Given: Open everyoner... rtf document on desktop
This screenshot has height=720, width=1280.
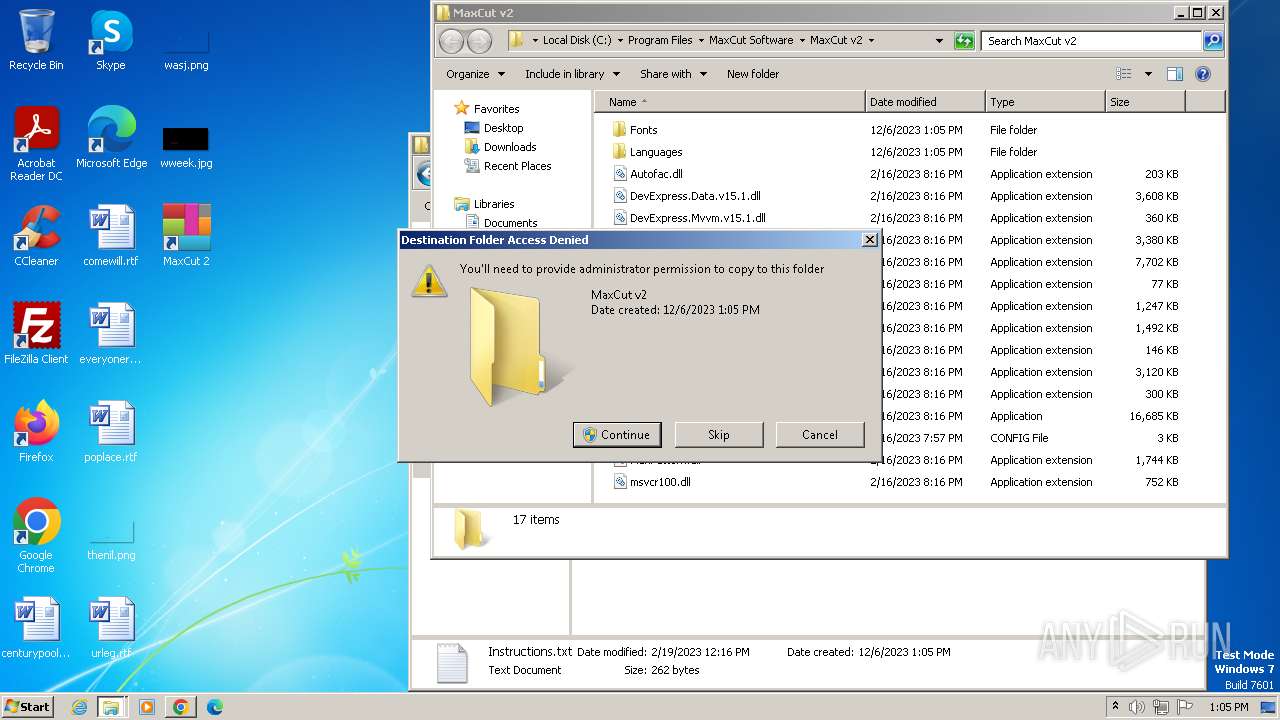Looking at the screenshot, I should click(111, 334).
